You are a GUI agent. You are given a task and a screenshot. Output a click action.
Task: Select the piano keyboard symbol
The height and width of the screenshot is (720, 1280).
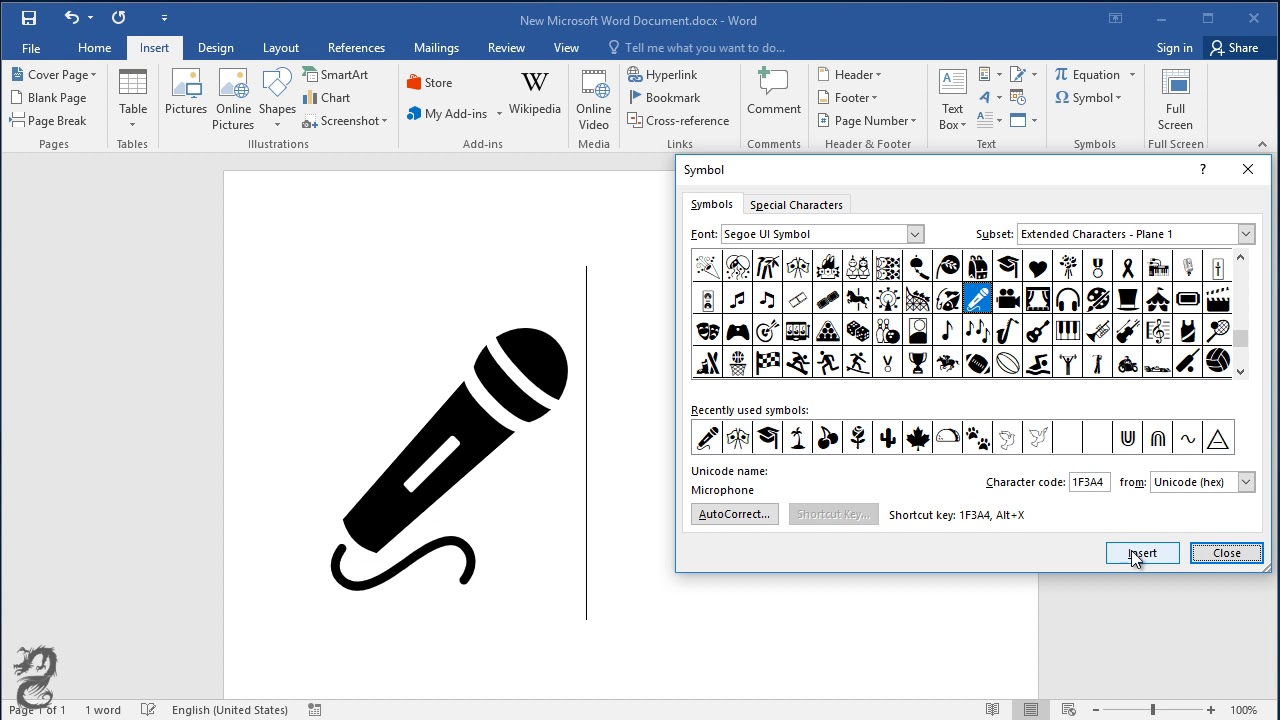pos(1068,331)
